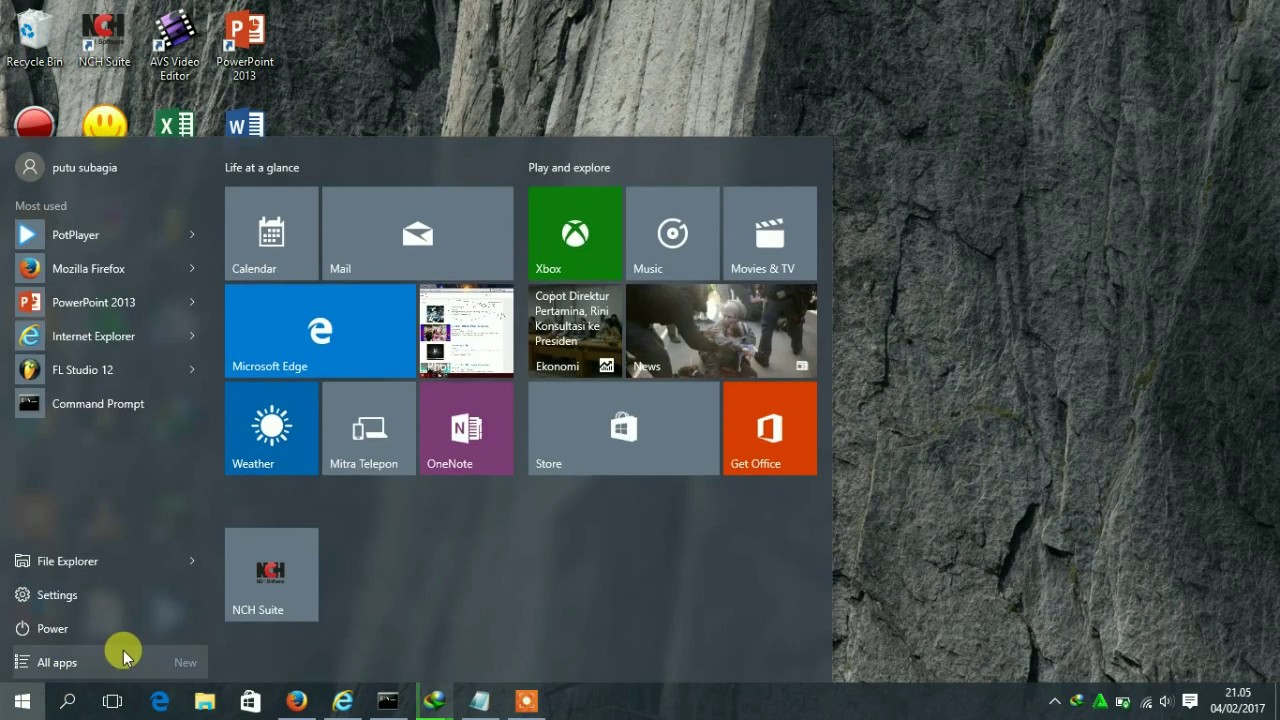Screen dimensions: 1280x720
Task: Open Firefox from the taskbar
Action: (297, 701)
